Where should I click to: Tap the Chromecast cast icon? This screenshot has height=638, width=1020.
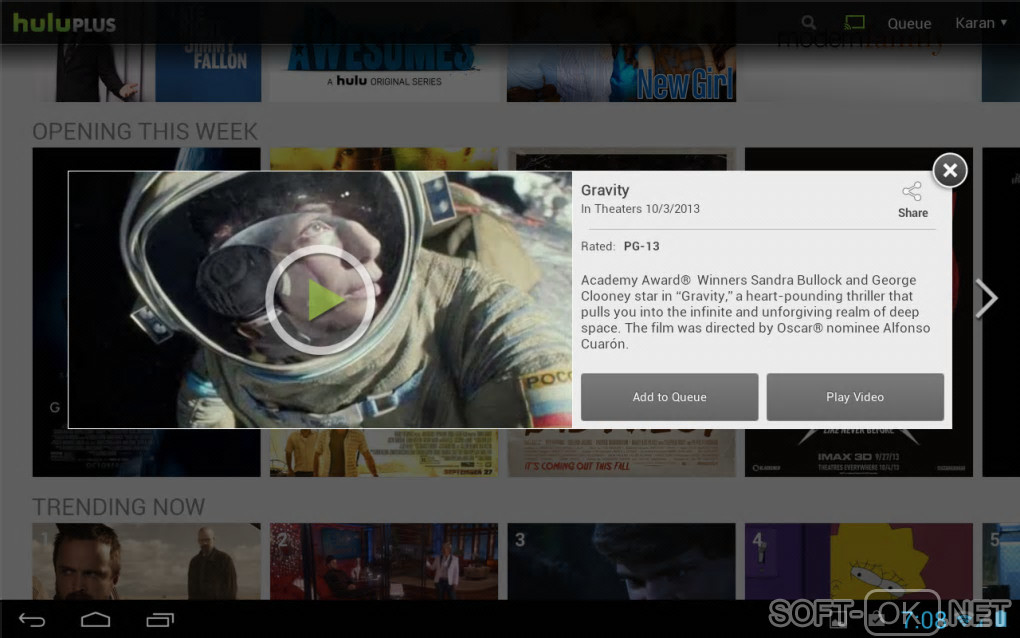click(854, 23)
